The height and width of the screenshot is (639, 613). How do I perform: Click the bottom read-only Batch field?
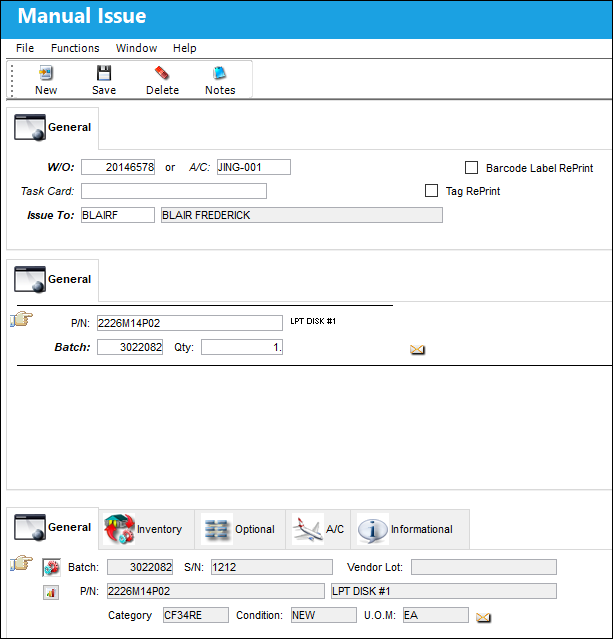[x=140, y=567]
